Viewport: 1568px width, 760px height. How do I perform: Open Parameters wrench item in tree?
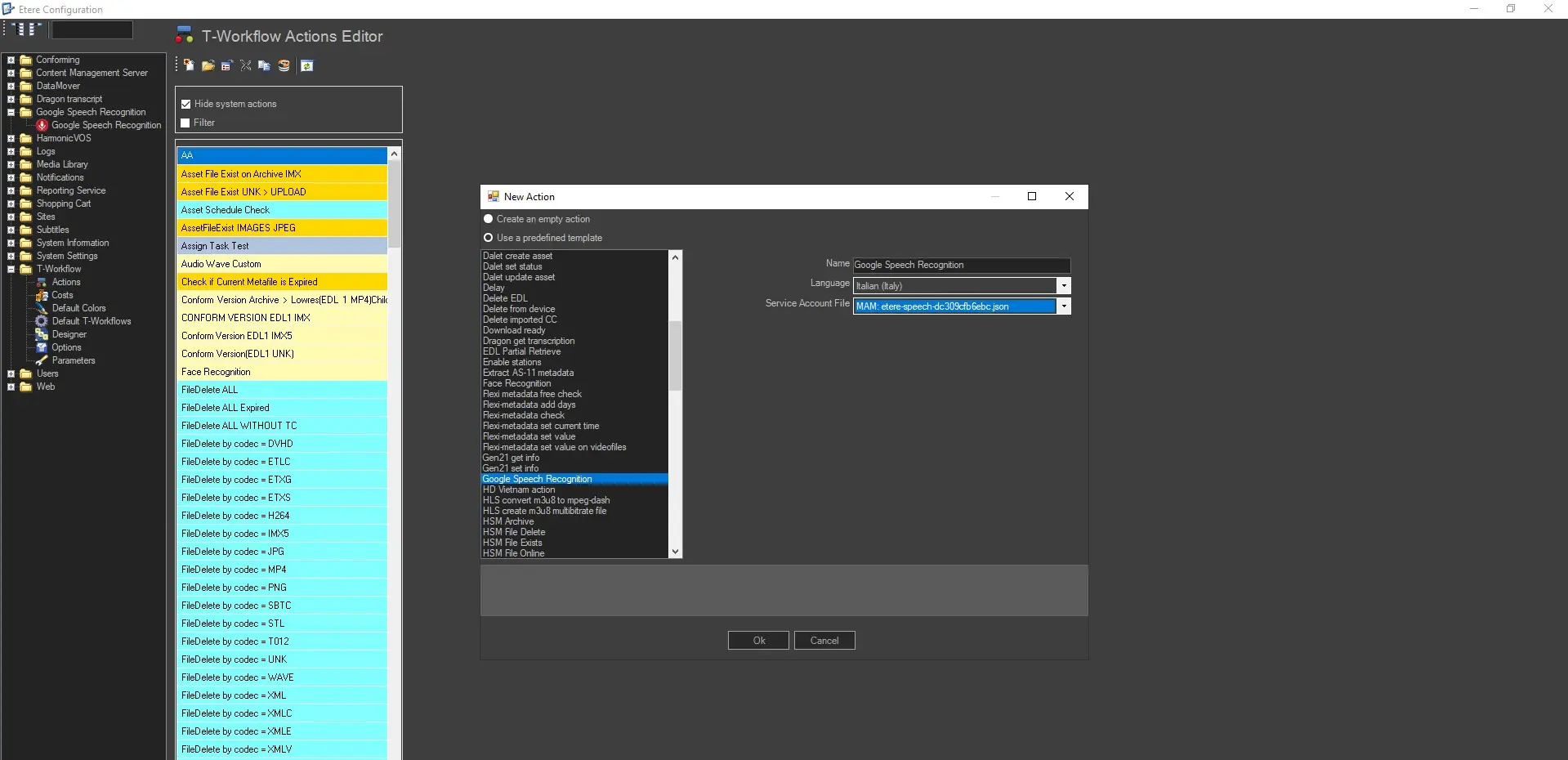pyautogui.click(x=73, y=360)
